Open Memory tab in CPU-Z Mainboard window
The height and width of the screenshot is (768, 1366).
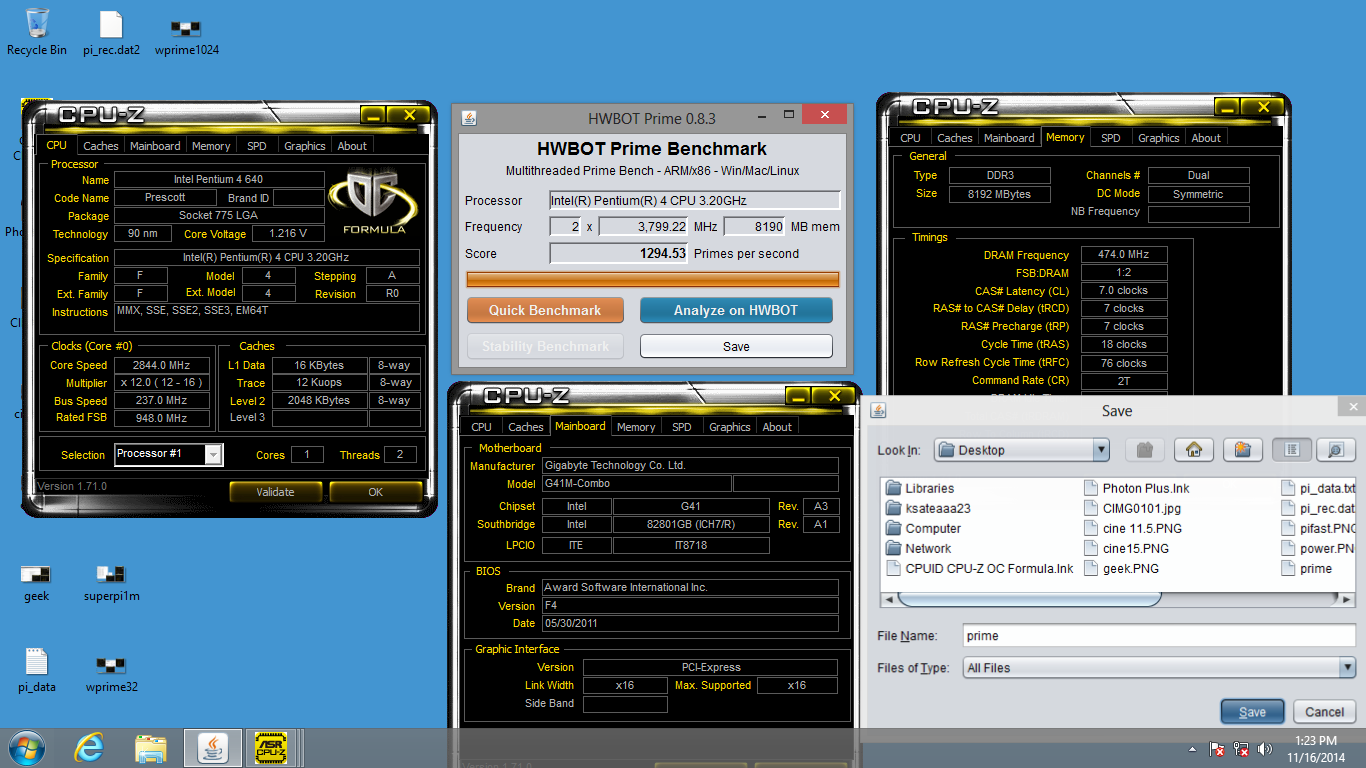(x=636, y=427)
